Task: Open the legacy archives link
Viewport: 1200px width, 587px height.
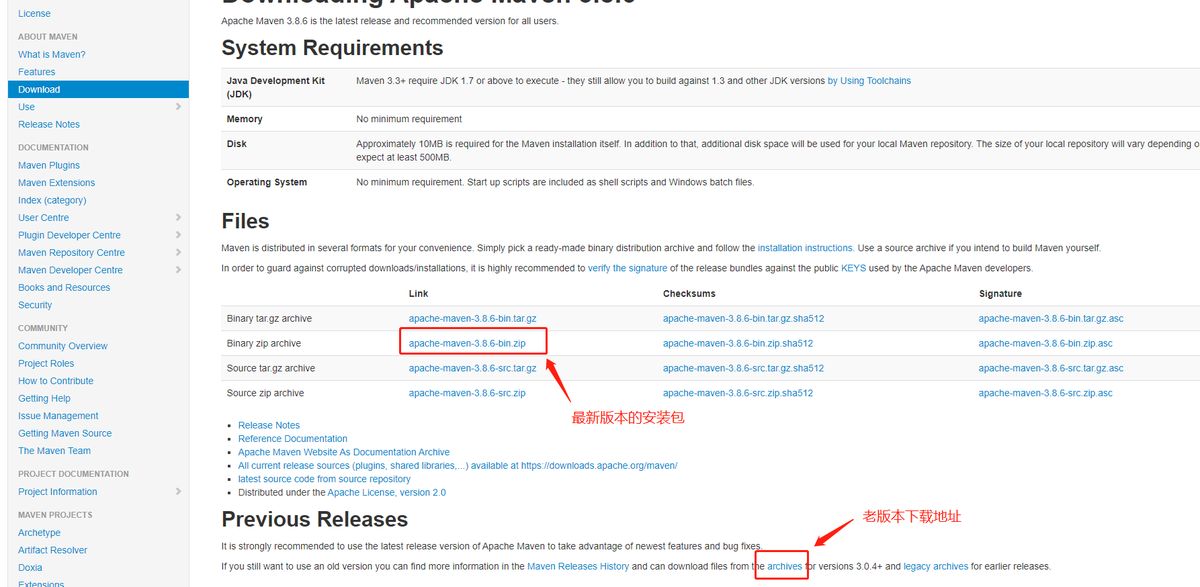Action: (x=936, y=567)
